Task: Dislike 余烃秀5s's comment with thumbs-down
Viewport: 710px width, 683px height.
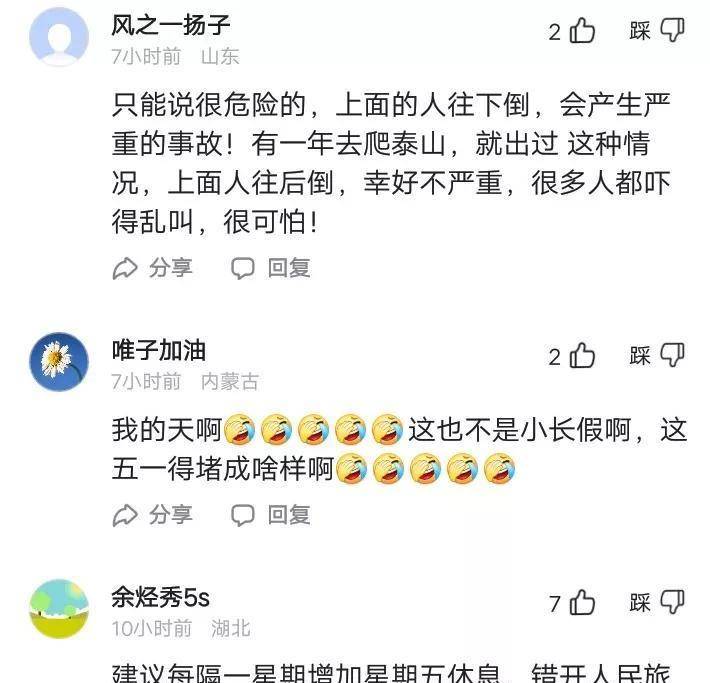Action: tap(672, 602)
